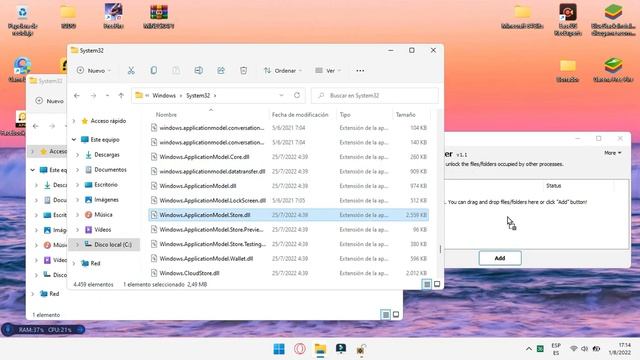This screenshot has height=360, width=640.
Task: Click the Copy icon in System32 toolbar
Action: pyautogui.click(x=153, y=71)
